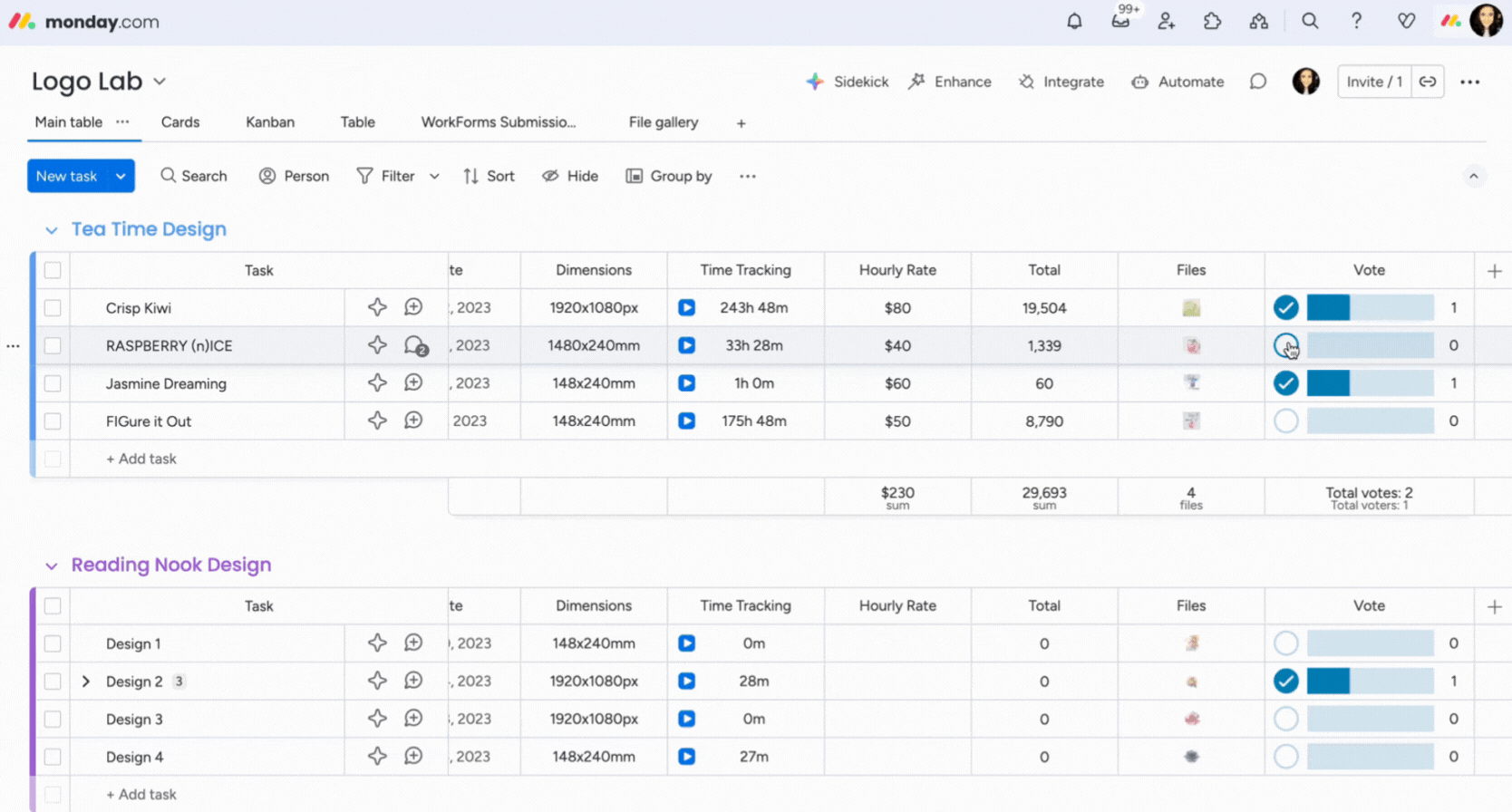The image size is (1512, 812).
Task: Open updates conversation for RASPBERRY (n)ICE
Action: (x=415, y=346)
